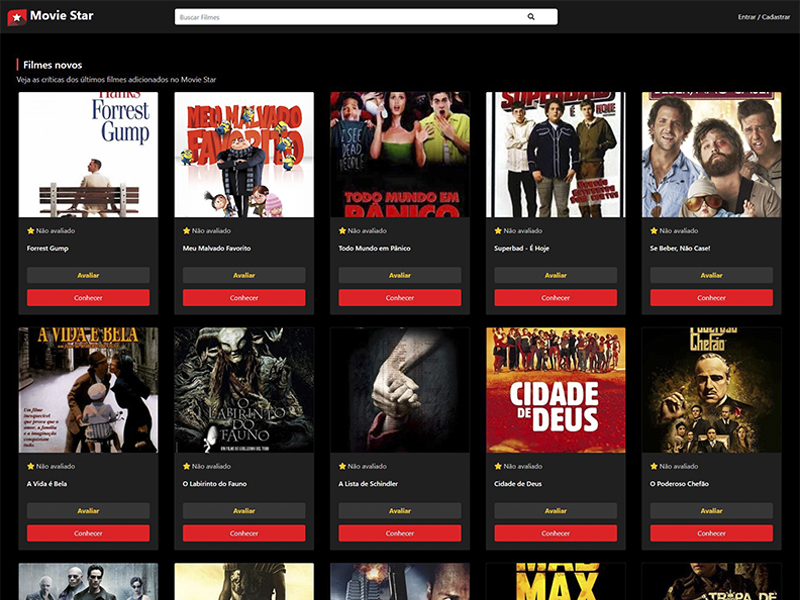Open the Forrest Gump poster
The image size is (800, 600).
click(88, 155)
